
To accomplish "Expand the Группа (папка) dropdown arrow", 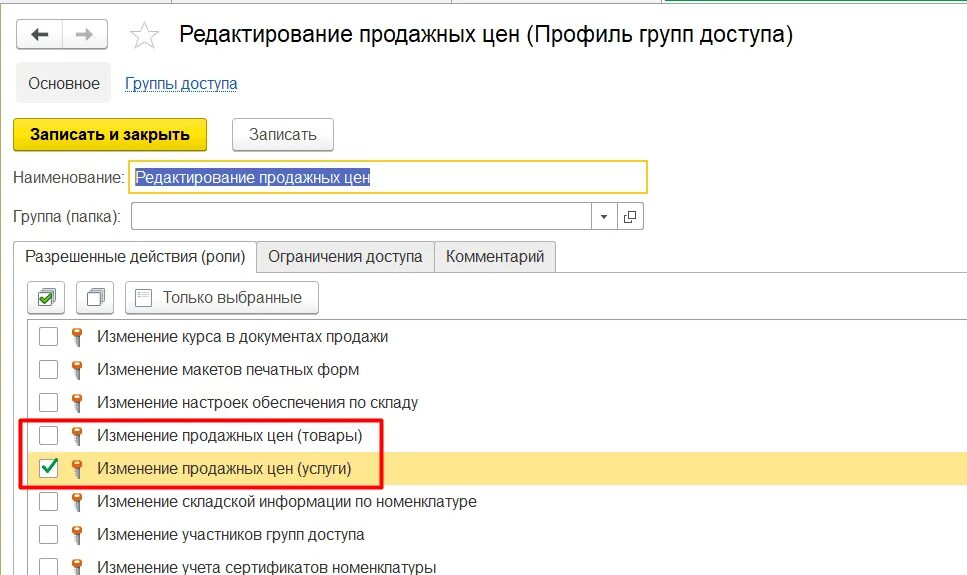I will click(604, 217).
